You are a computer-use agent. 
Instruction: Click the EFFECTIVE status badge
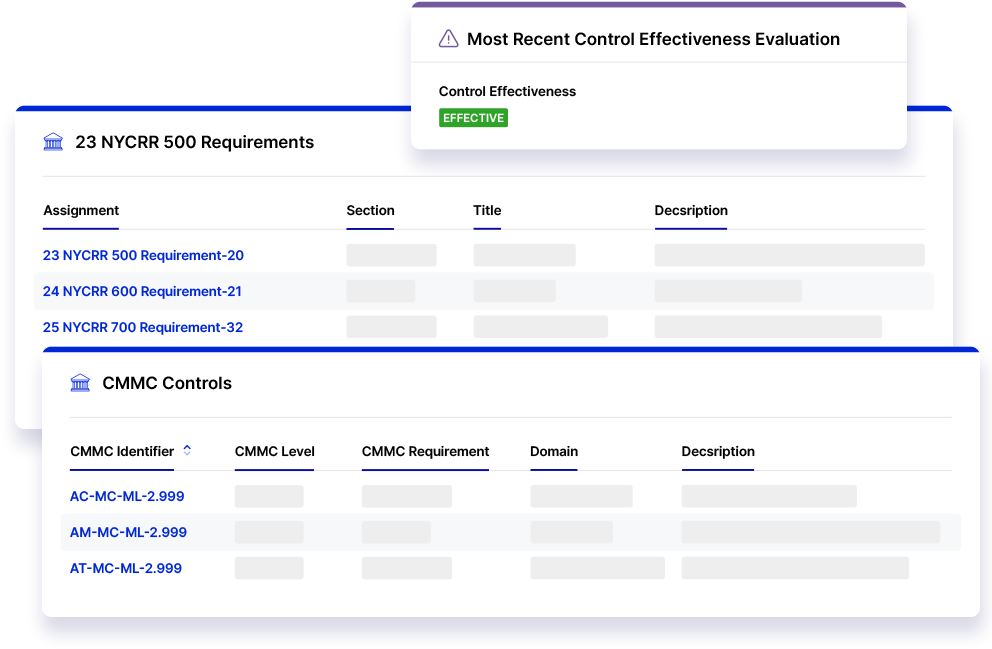point(473,118)
